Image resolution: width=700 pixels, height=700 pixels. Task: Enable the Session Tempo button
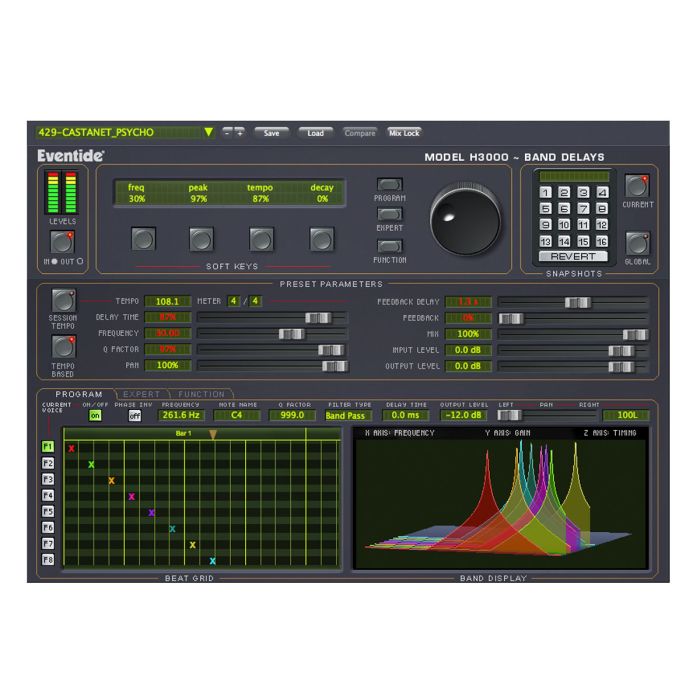tap(63, 300)
